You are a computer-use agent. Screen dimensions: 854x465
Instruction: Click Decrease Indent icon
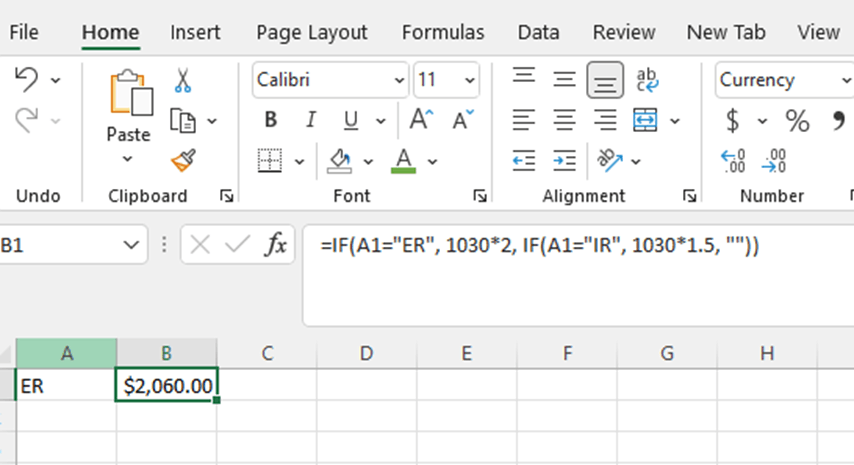pyautogui.click(x=524, y=161)
